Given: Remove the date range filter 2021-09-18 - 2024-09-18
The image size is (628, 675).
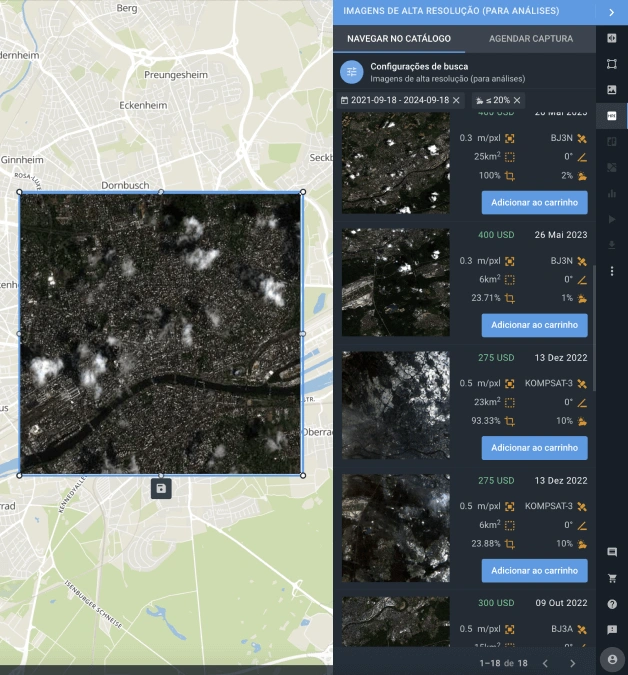Looking at the screenshot, I should click(457, 100).
